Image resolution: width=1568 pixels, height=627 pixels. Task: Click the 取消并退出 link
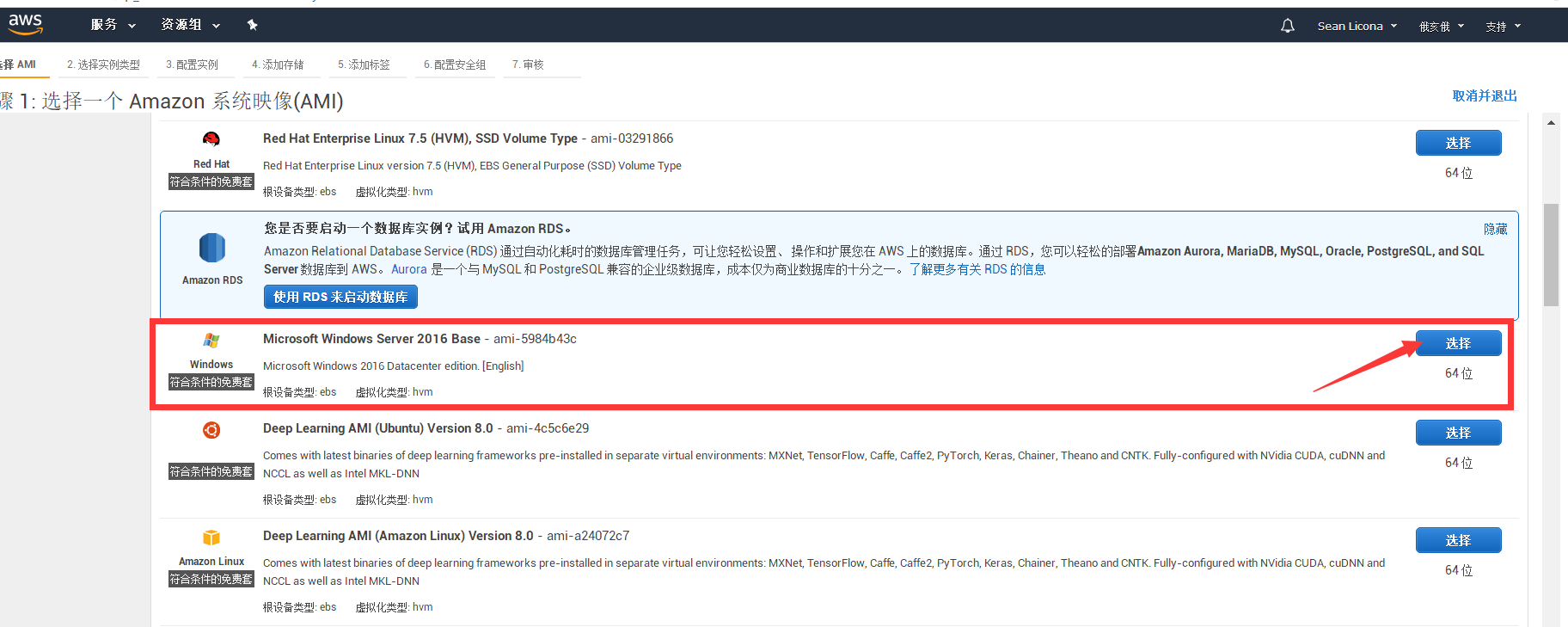pos(1485,95)
